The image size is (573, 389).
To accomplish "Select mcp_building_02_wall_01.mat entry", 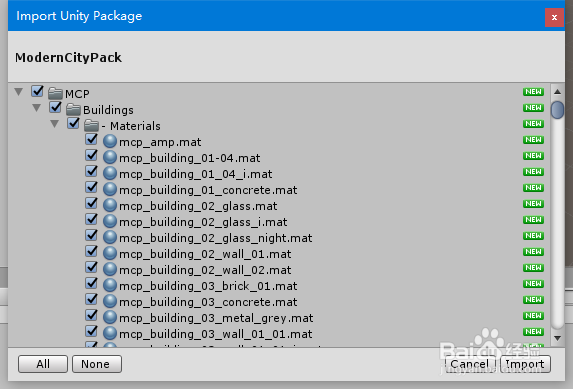I will [205, 254].
